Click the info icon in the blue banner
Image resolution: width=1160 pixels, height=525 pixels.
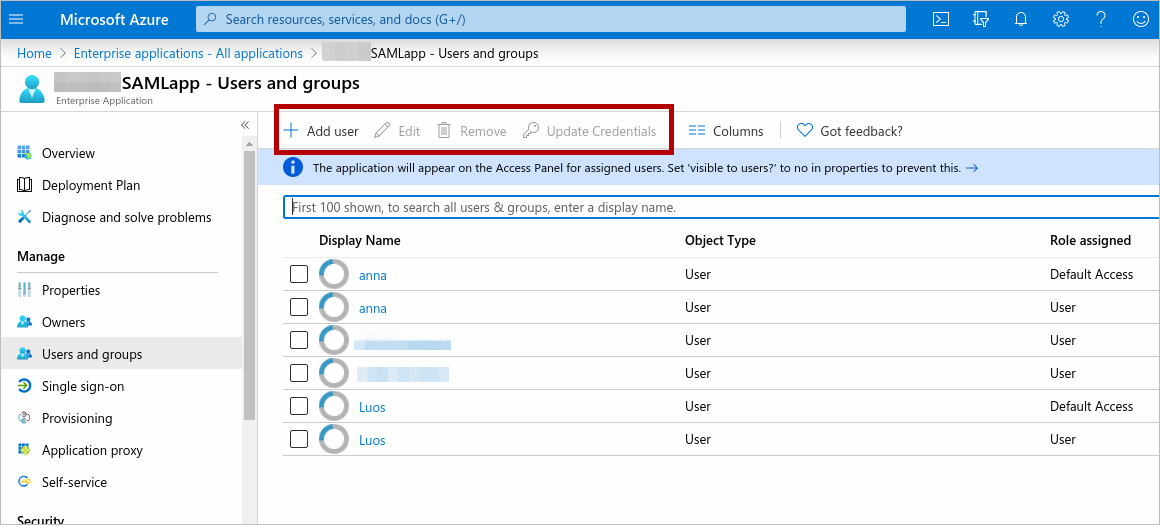click(x=293, y=168)
